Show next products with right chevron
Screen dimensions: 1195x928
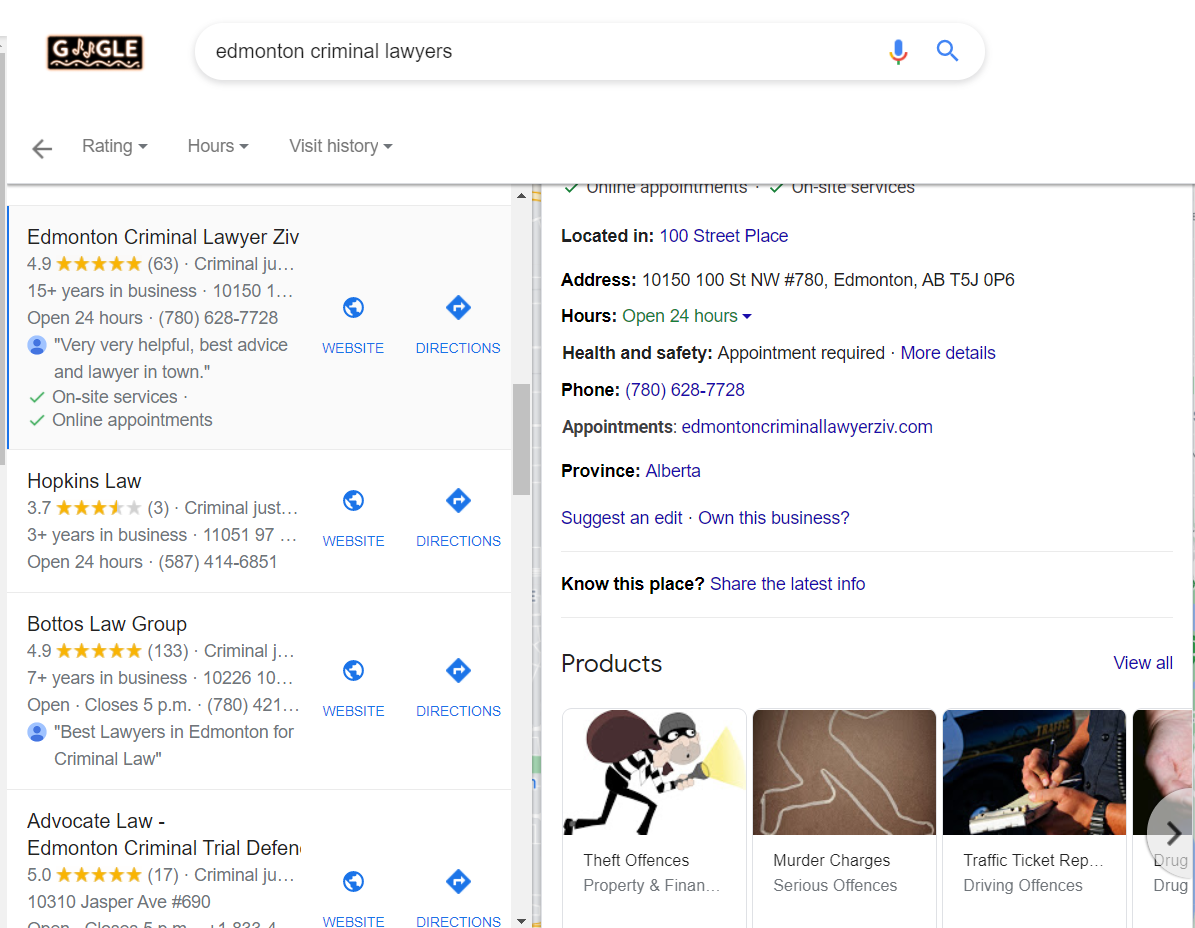pyautogui.click(x=1173, y=835)
